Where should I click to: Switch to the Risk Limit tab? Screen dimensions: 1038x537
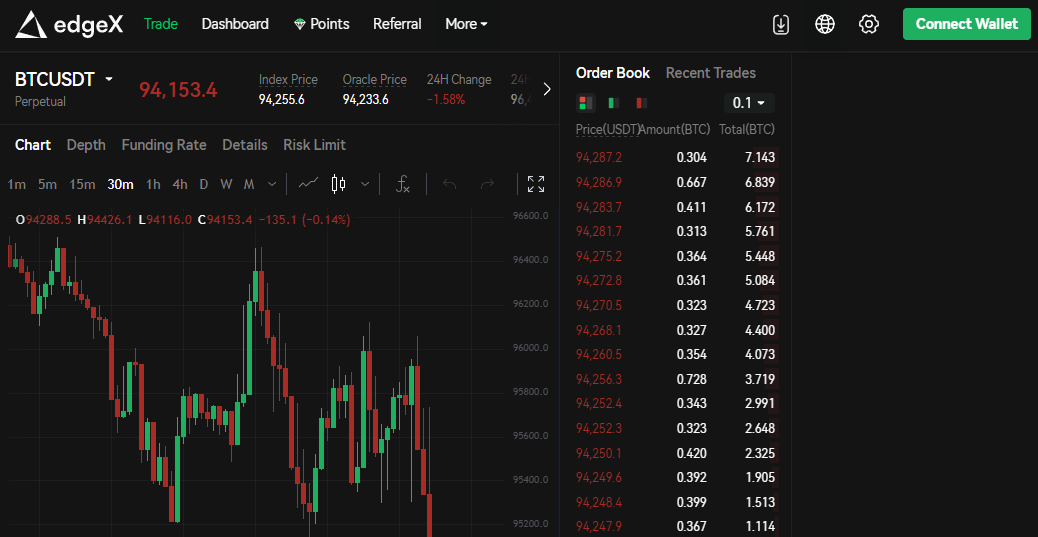(x=314, y=145)
